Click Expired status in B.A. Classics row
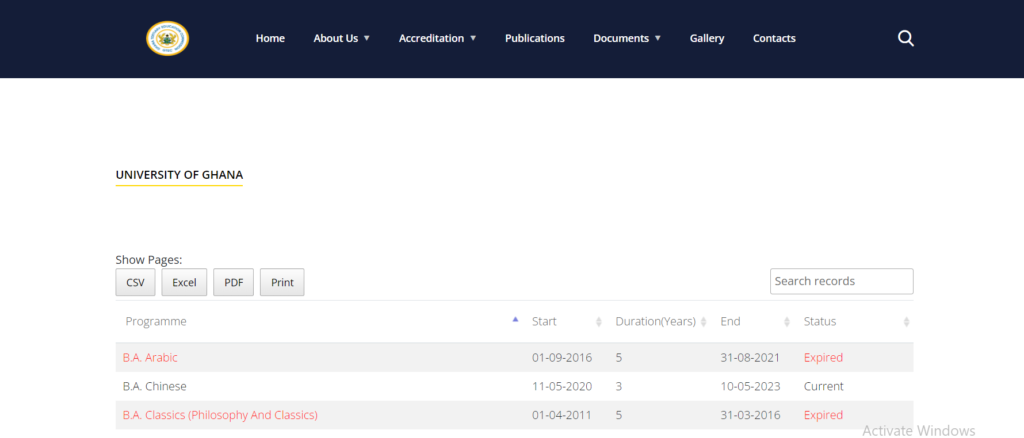The image size is (1024, 438). (x=824, y=415)
